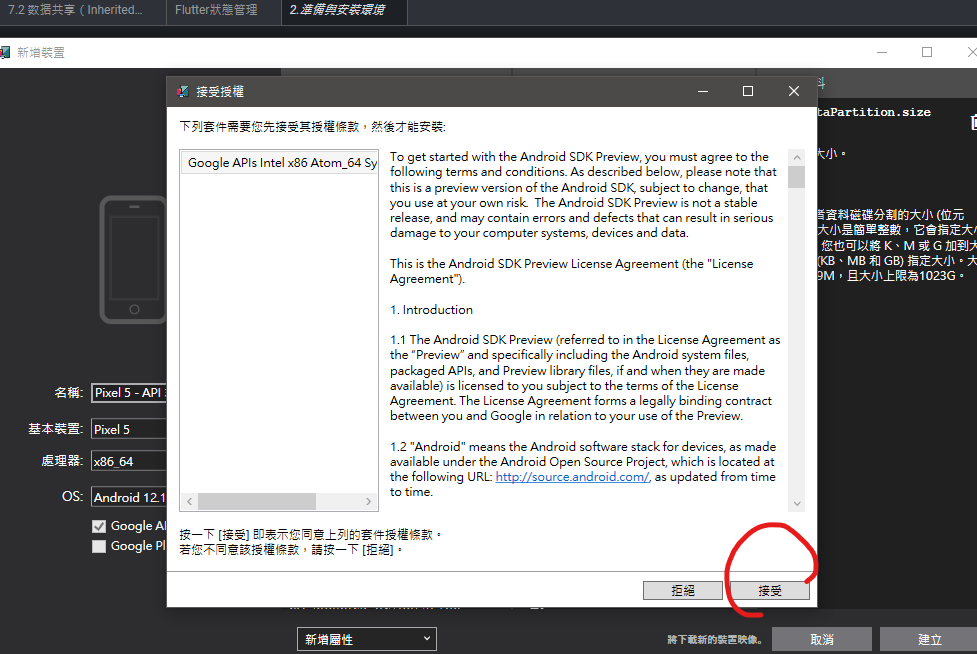Open the source.android.com link

point(572,476)
